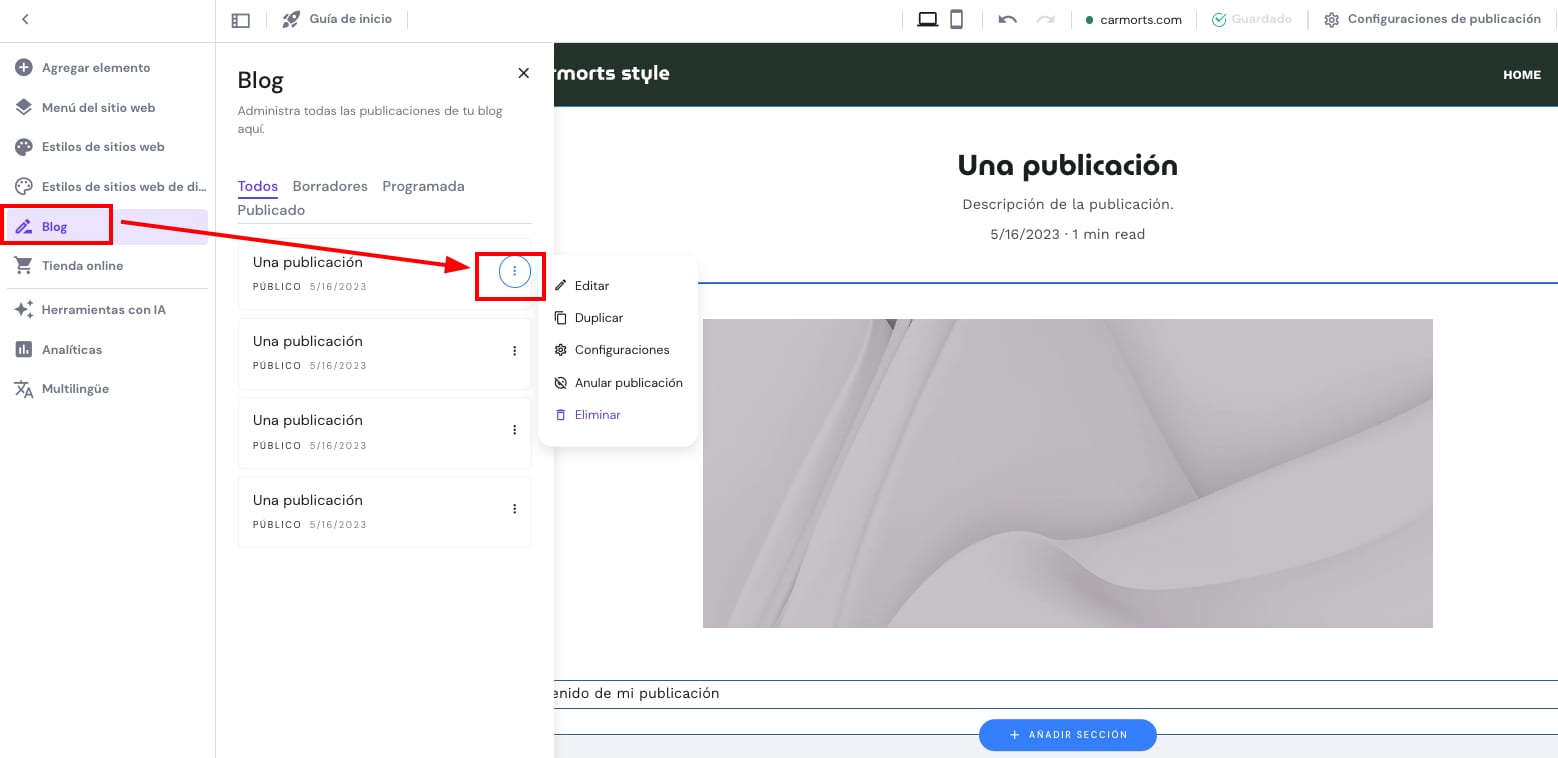Open Analíticas section
Screen dimensions: 1558x758
click(71, 350)
